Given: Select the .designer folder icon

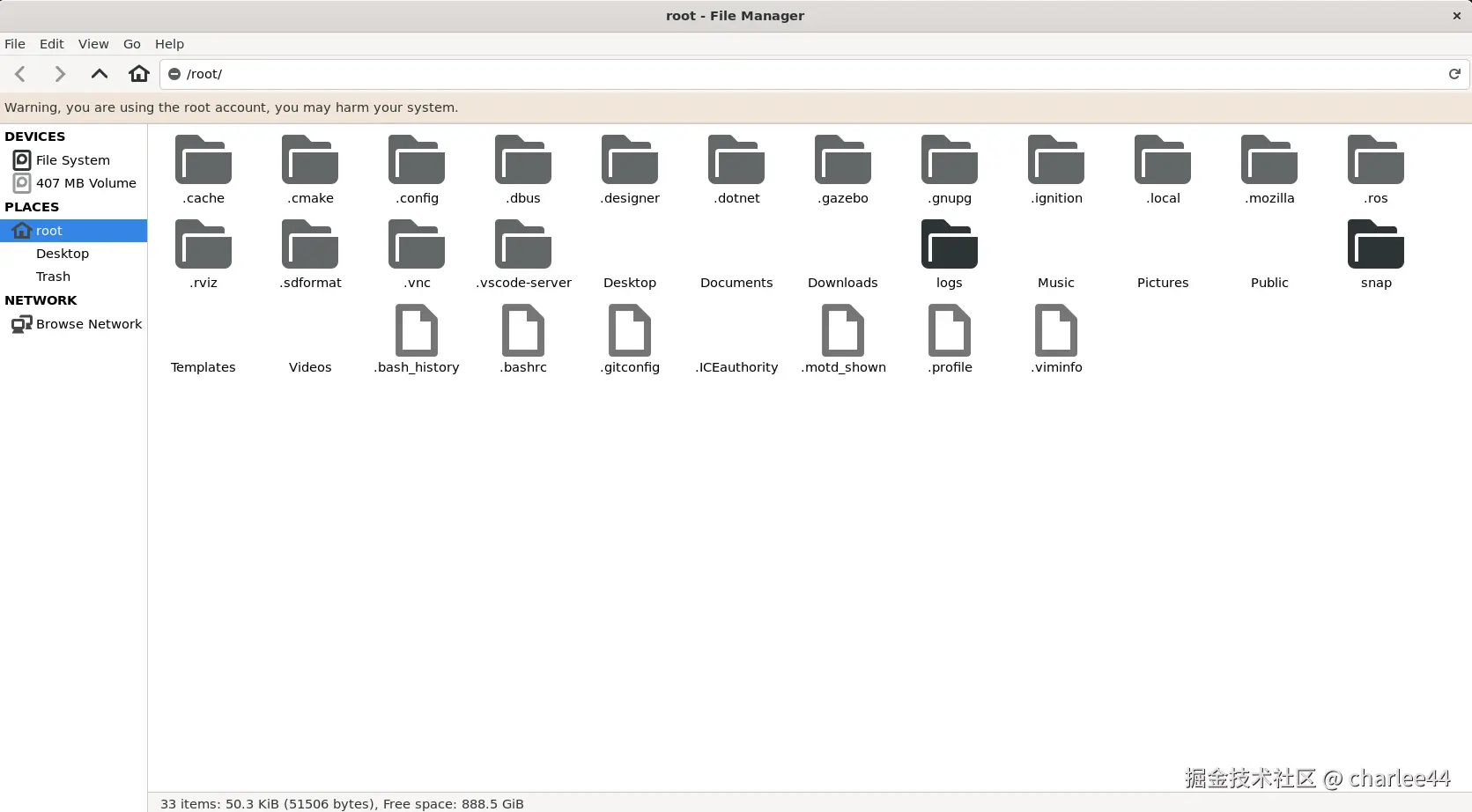Looking at the screenshot, I should pos(630,159).
